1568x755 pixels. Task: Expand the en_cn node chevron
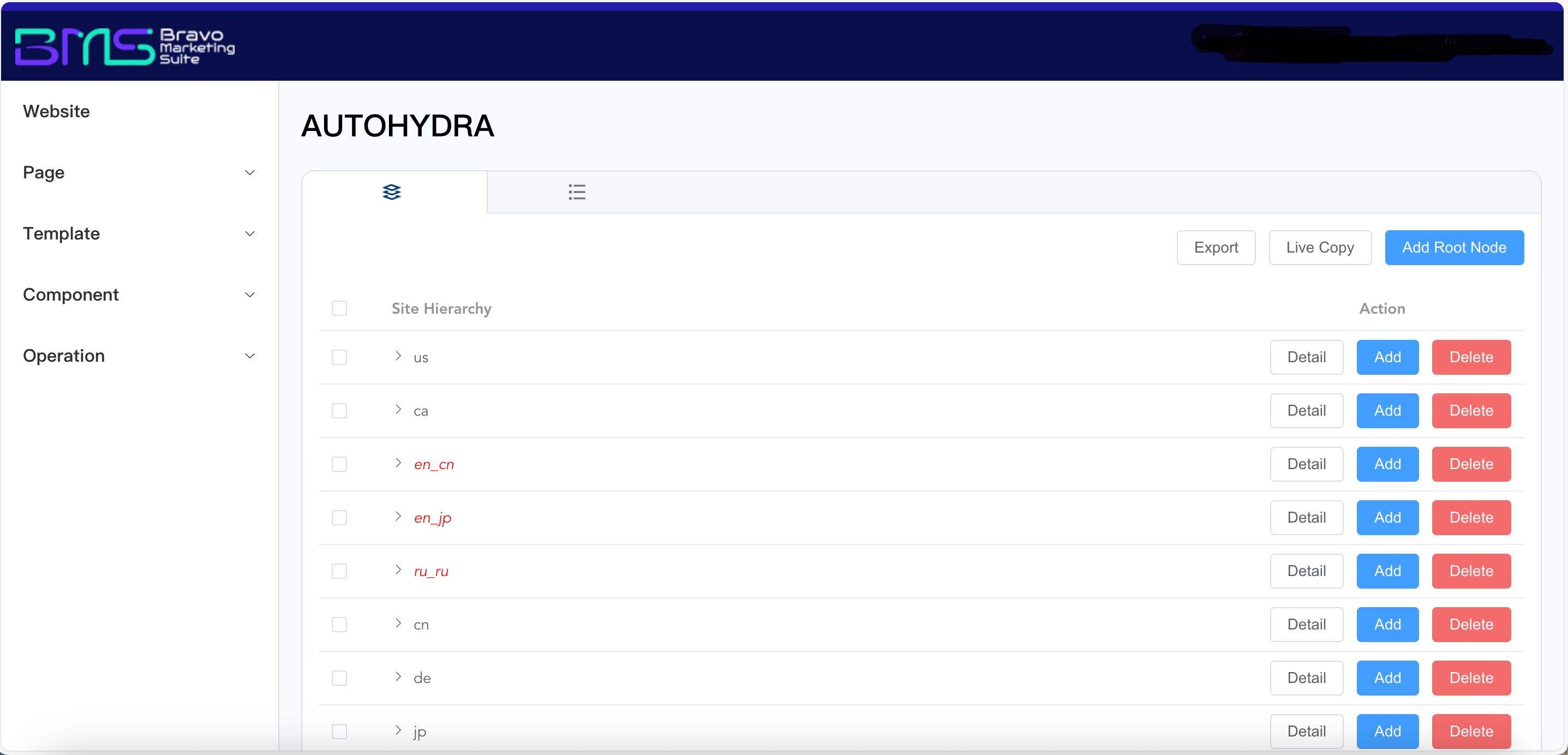pyautogui.click(x=398, y=463)
